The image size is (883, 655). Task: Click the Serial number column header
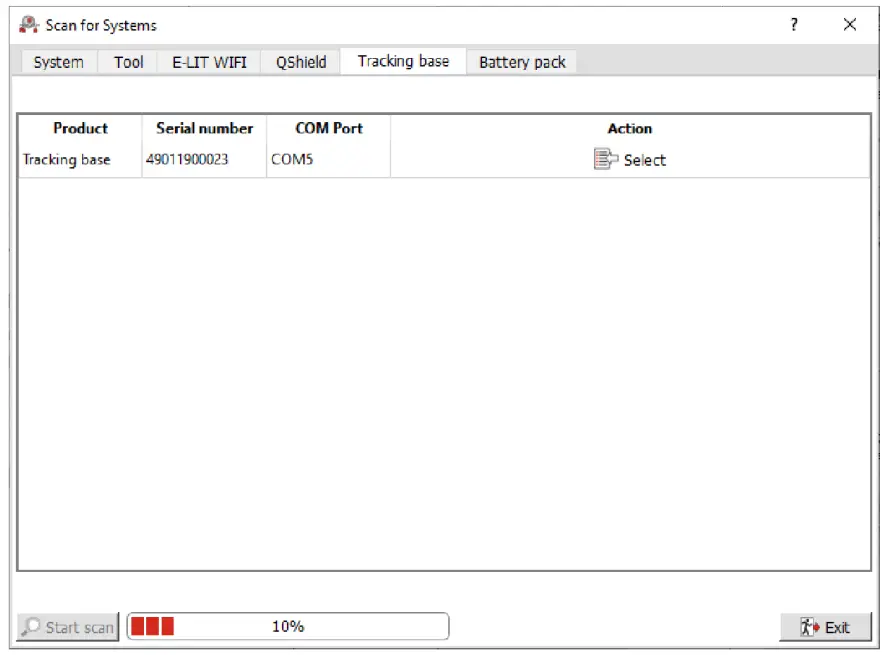click(203, 128)
